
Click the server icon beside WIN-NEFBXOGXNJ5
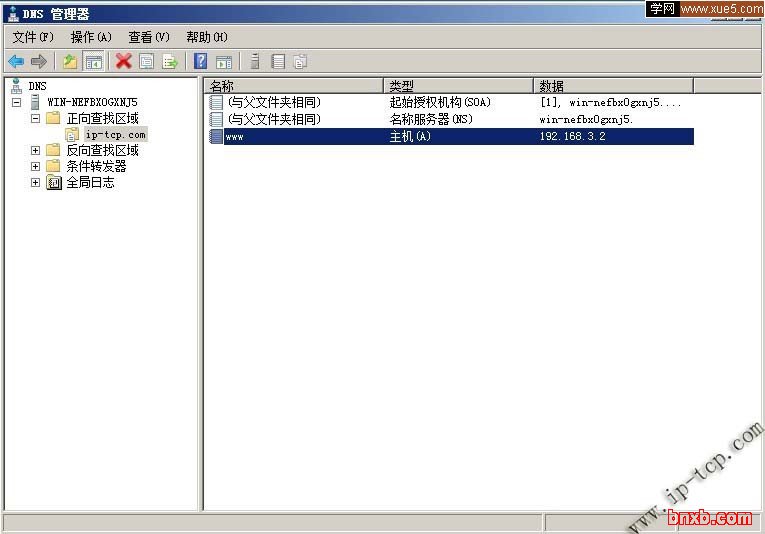pos(35,102)
